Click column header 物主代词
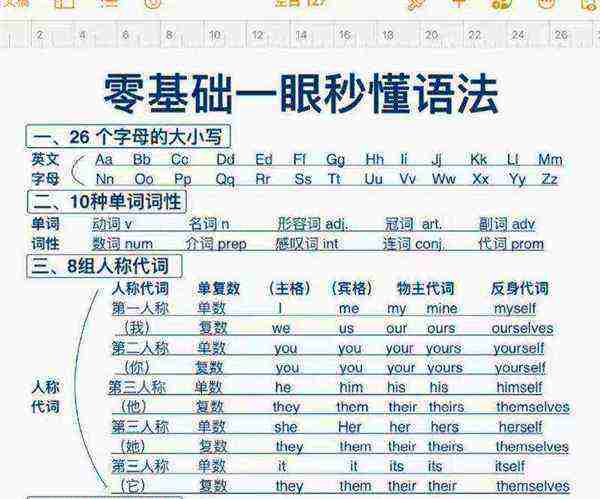 pyautogui.click(x=426, y=288)
